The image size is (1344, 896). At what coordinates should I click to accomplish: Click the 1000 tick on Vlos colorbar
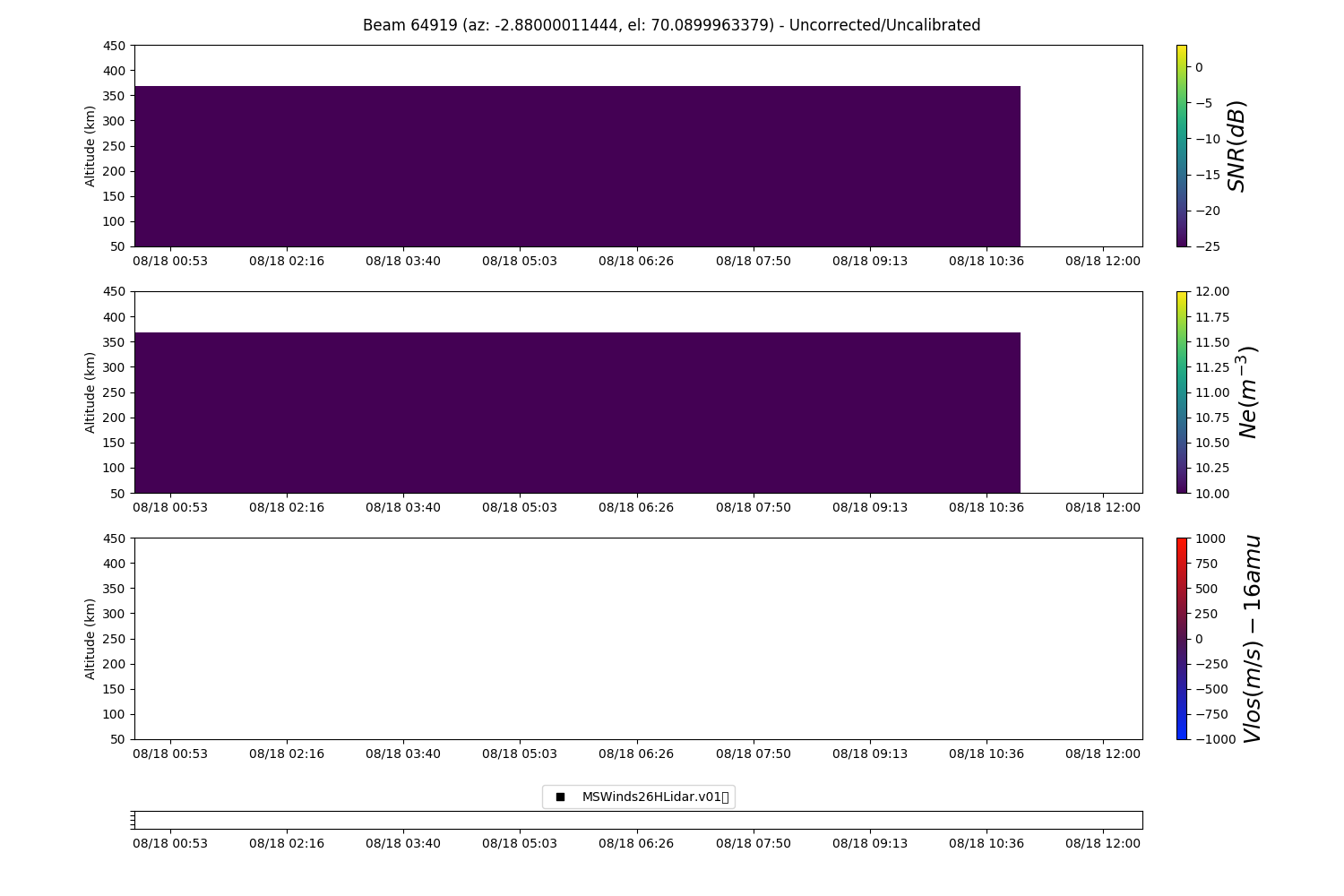pyautogui.click(x=1210, y=538)
